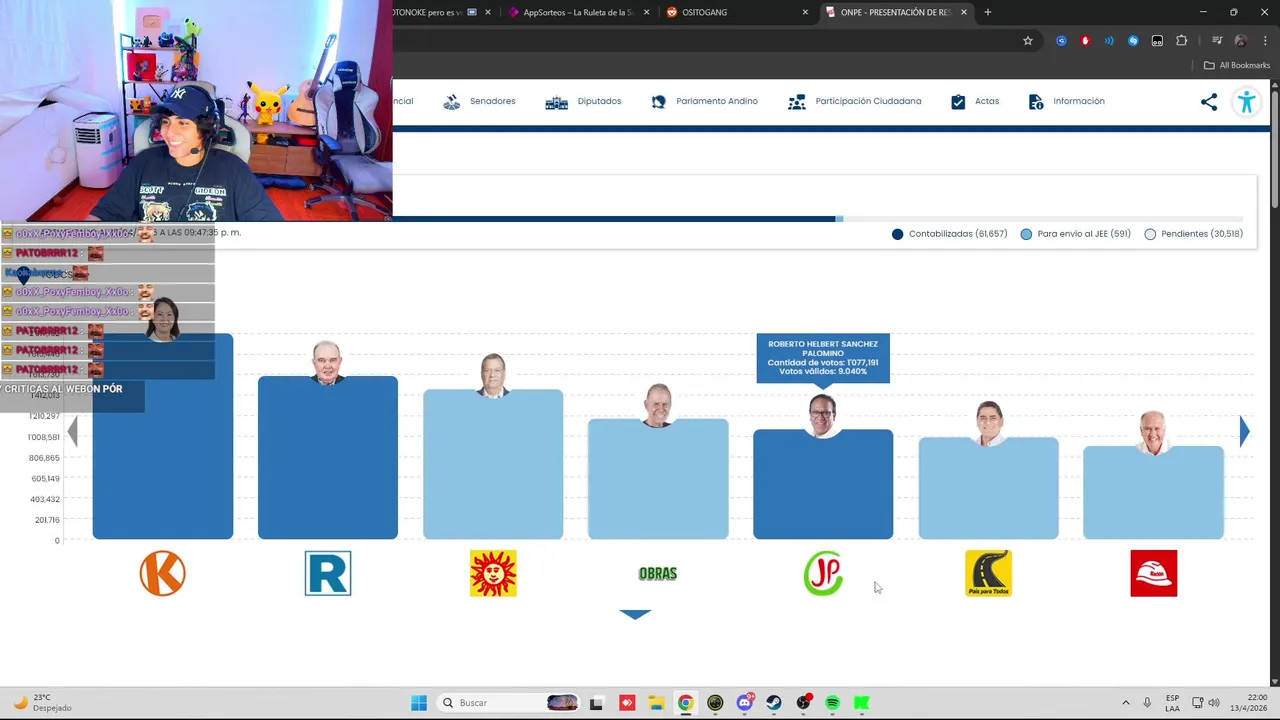Open the Windows Start menu
This screenshot has height=720, width=1280.
coord(419,703)
